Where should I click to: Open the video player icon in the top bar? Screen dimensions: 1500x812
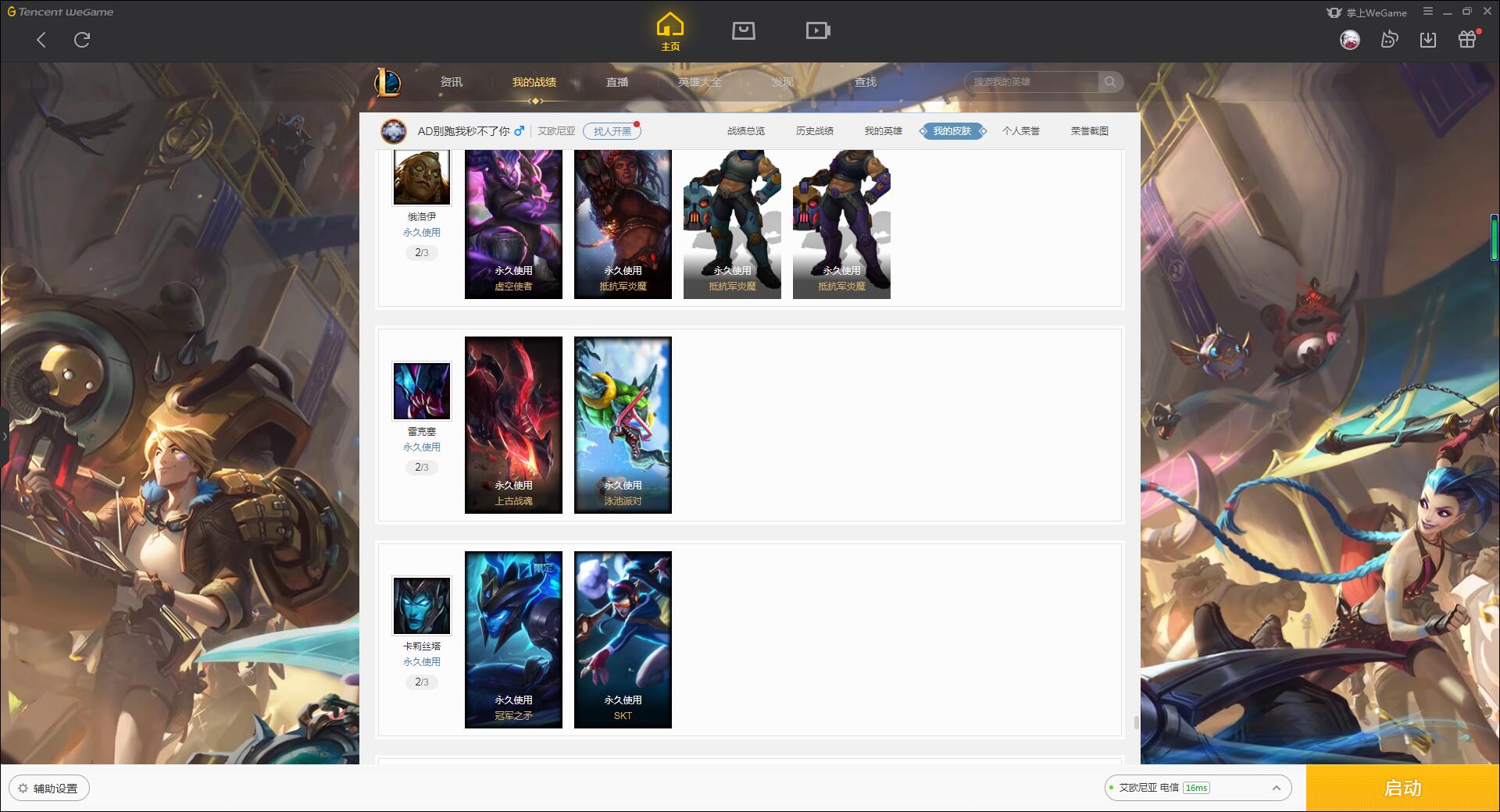click(x=818, y=30)
